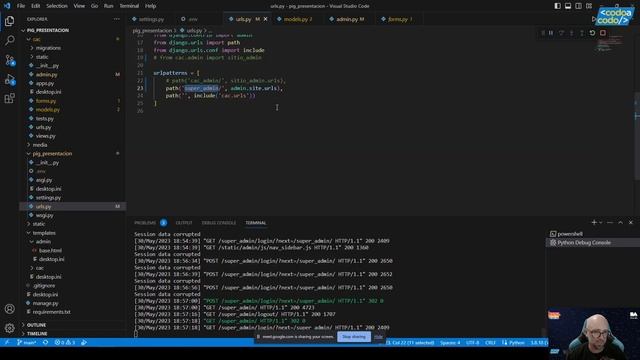Screen dimensions: 640x360
Task: Open the Run and Debug view
Action: tap(9, 79)
